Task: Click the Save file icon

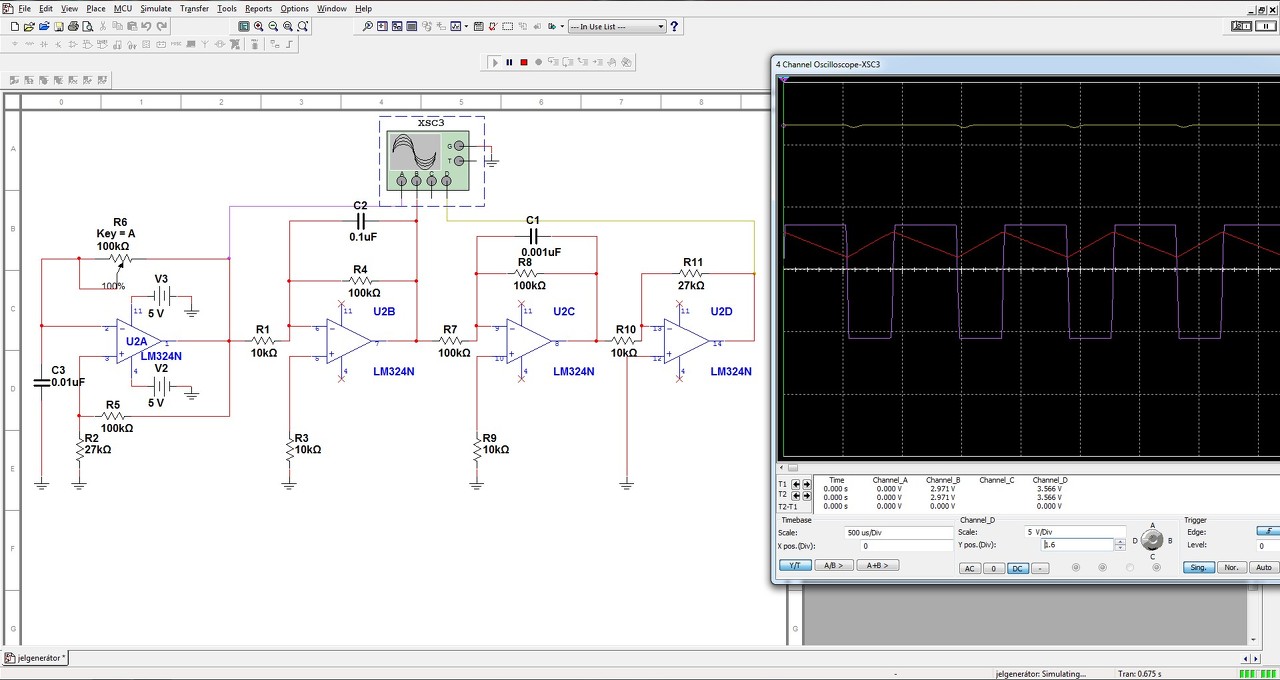Action: [x=59, y=27]
